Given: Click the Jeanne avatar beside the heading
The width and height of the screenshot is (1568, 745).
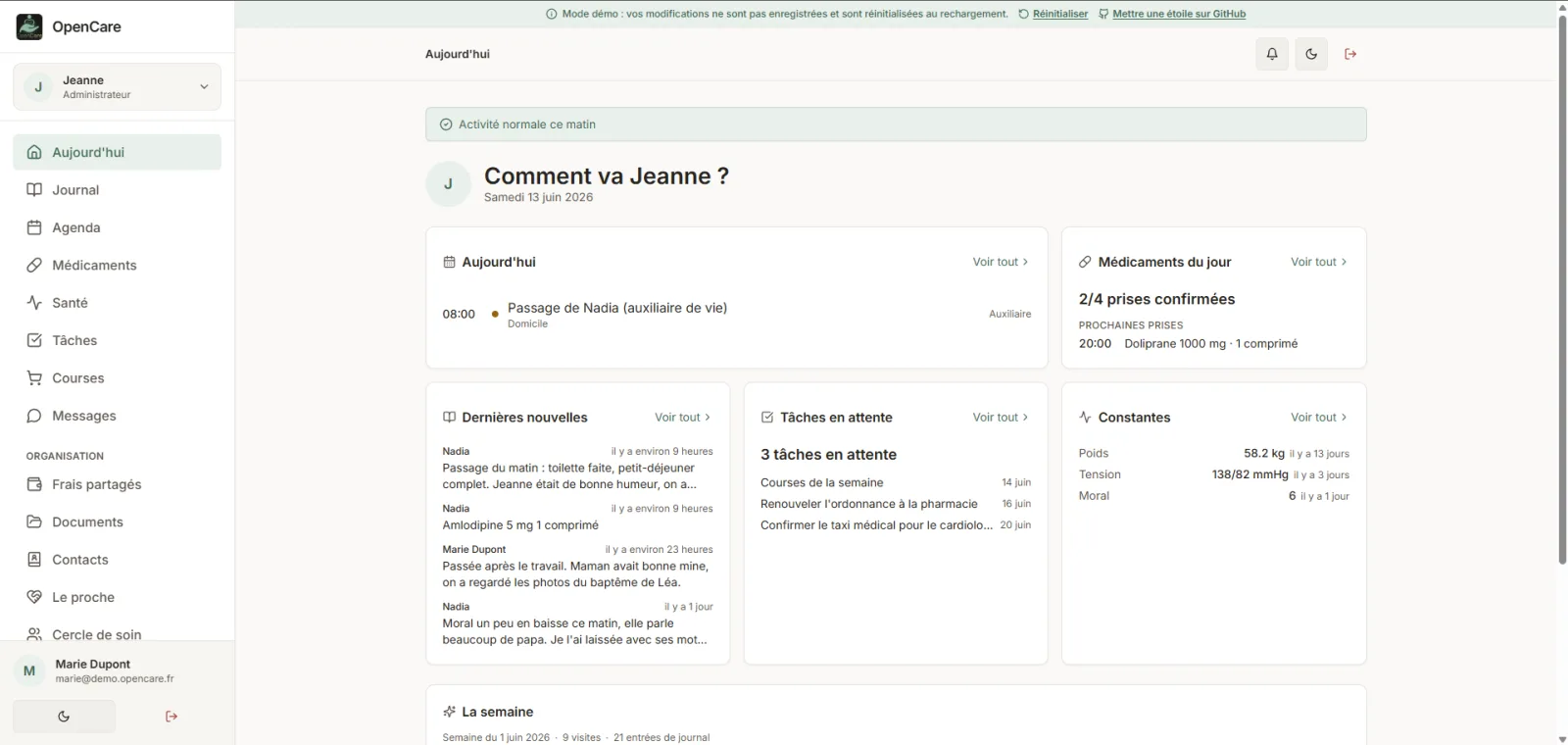Looking at the screenshot, I should [x=448, y=184].
